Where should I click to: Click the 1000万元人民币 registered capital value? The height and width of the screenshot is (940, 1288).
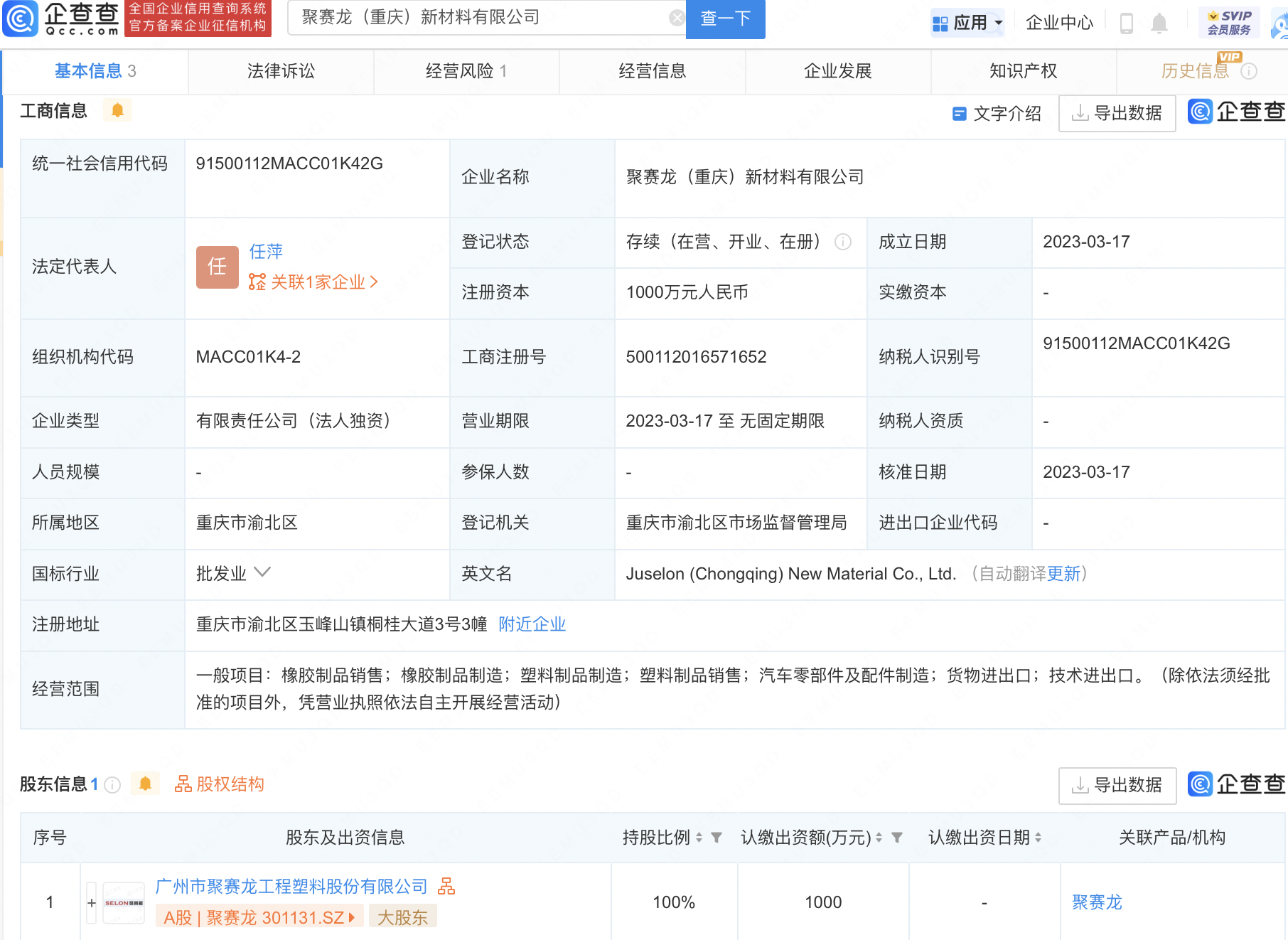[x=687, y=292]
